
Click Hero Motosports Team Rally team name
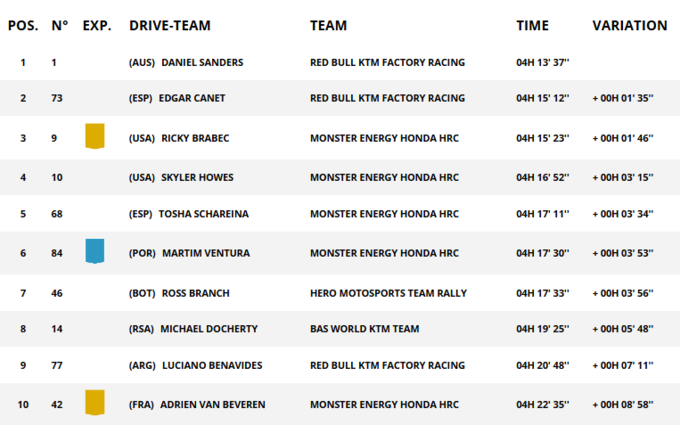tap(388, 293)
